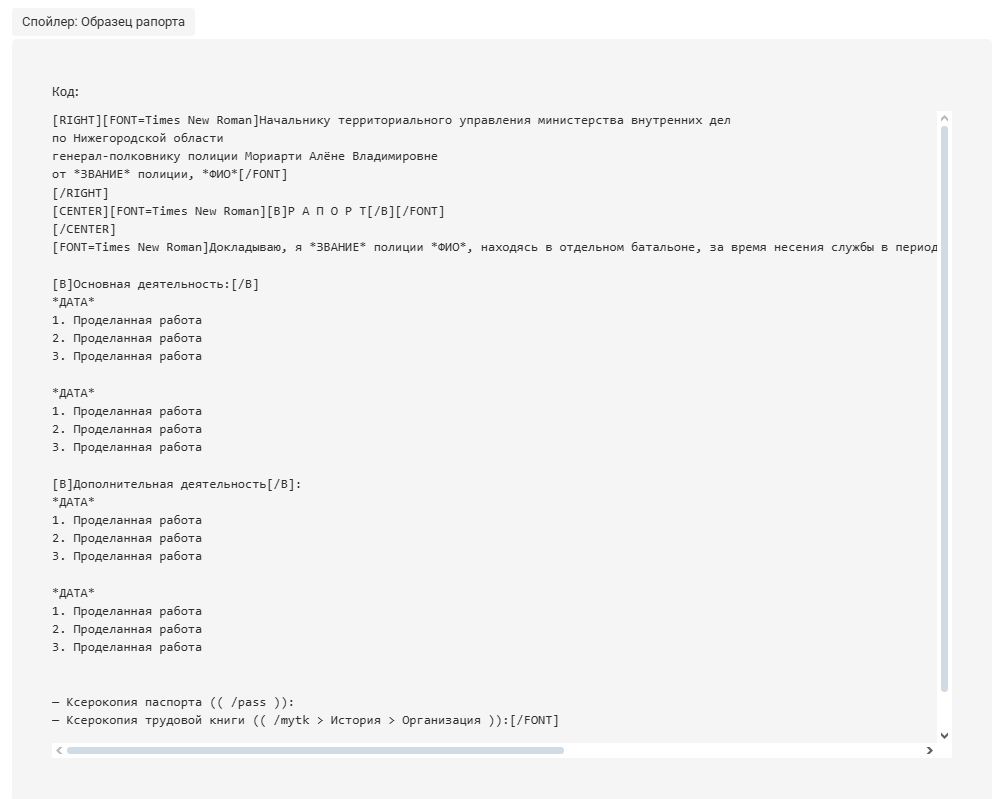Viewport: 1005px width, 799px height.
Task: Collapse the 'Образец рапорта' spoiler
Action: pos(103,21)
